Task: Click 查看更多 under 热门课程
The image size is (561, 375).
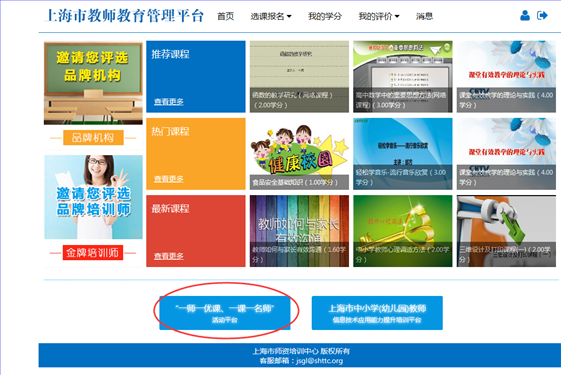Action: point(169,179)
